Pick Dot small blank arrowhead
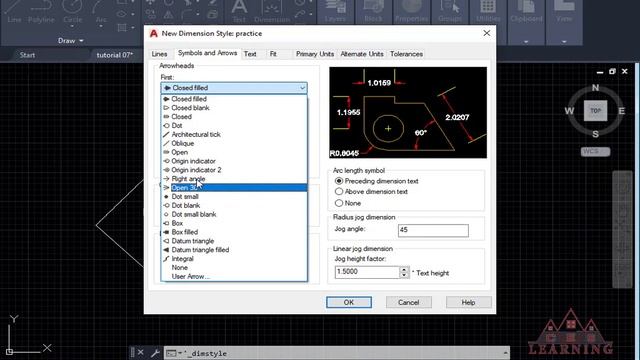Screen dimensions: 640x360 (x=234, y=214)
